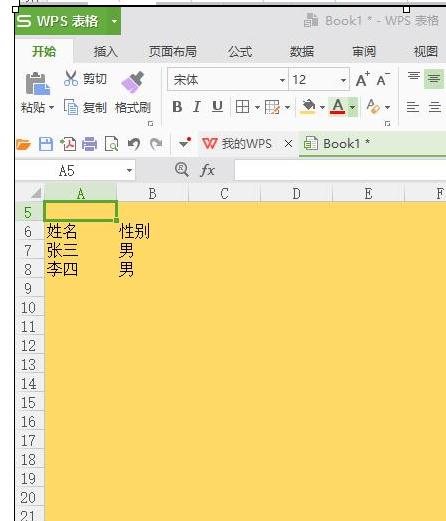Image resolution: width=446 pixels, height=521 pixels.
Task: Open the font name dropdown
Action: coord(282,80)
